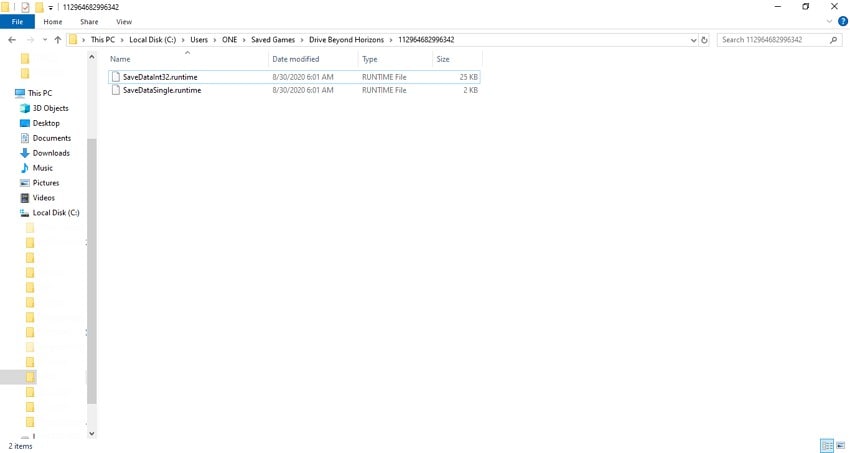Go up one folder level

pyautogui.click(x=57, y=40)
